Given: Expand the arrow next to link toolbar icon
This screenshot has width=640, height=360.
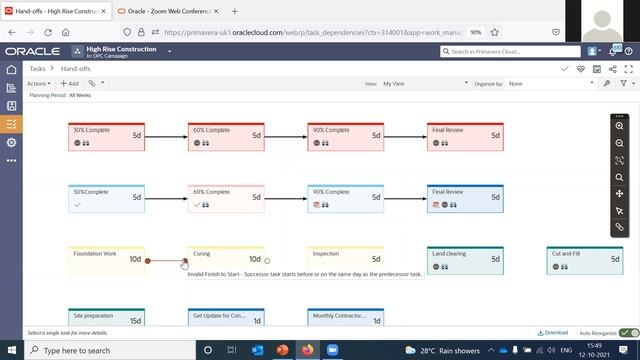Looking at the screenshot, I should pos(102,83).
